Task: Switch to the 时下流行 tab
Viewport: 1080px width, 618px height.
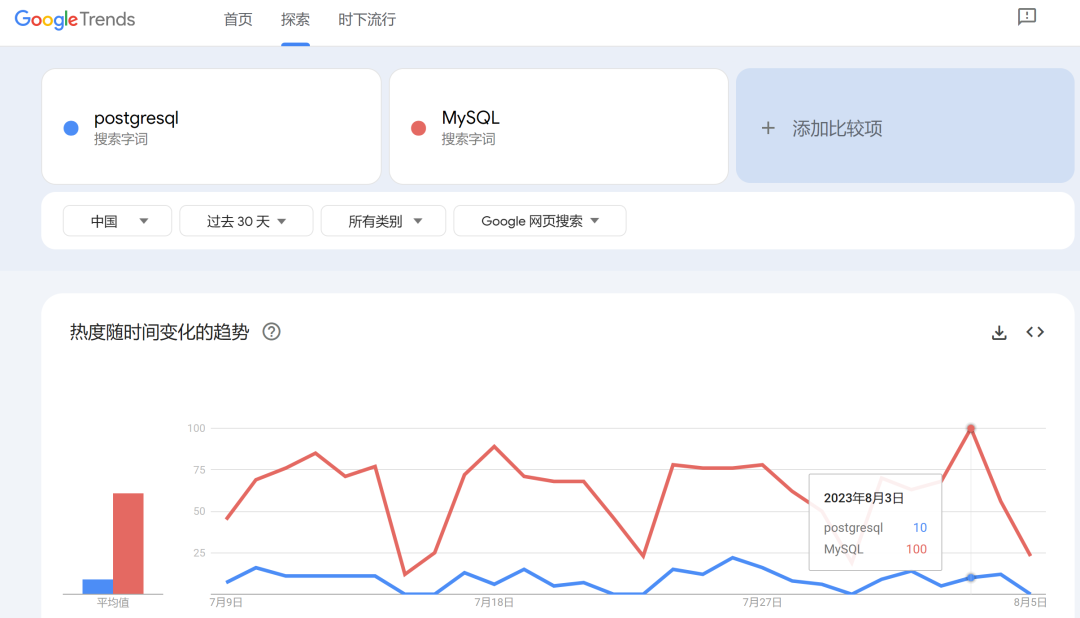Action: [366, 20]
